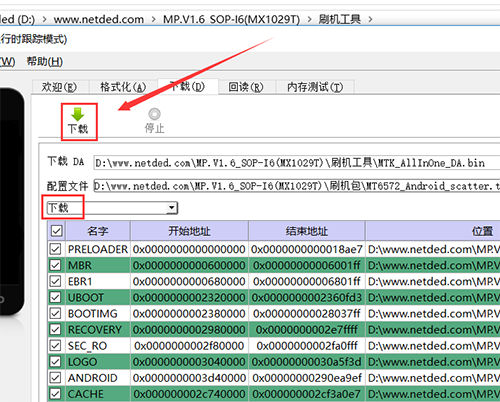Toggle the CACHE partition checkbox
Image resolution: width=500 pixels, height=402 pixels.
coord(55,394)
